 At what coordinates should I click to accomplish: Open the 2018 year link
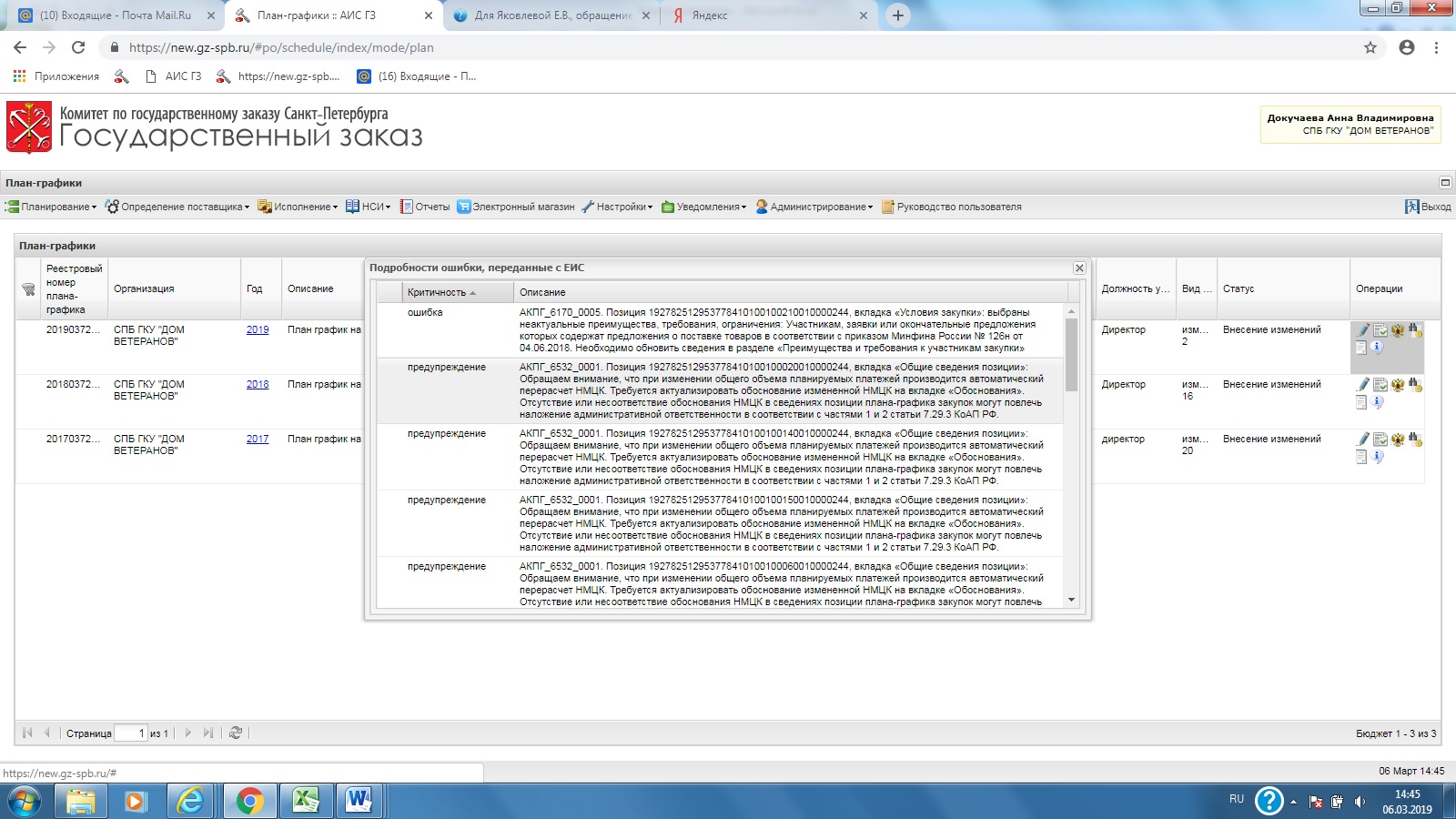coord(258,385)
